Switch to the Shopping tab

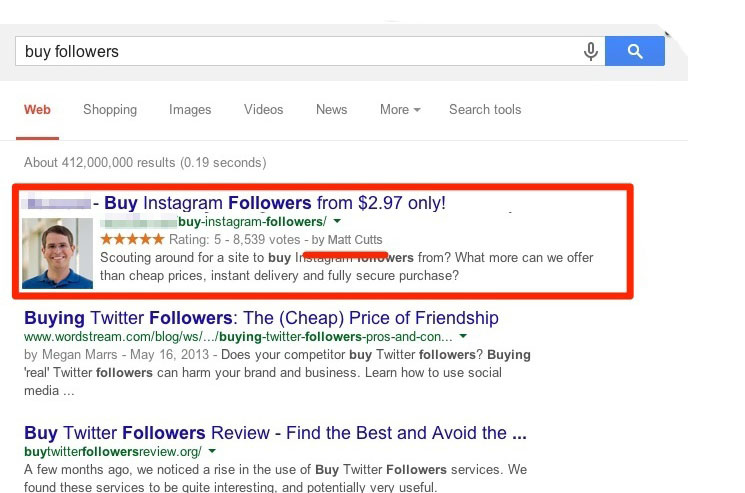(x=110, y=110)
